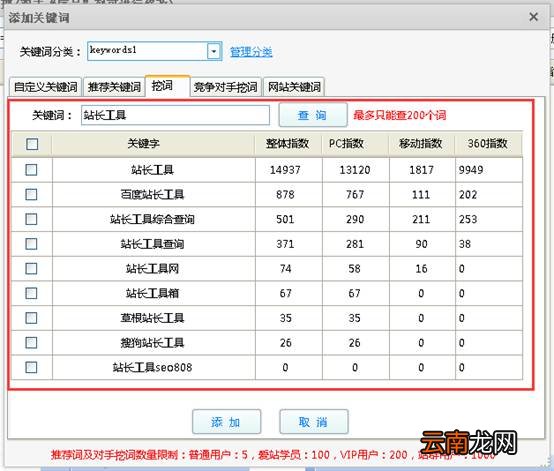Viewport: 554px width, 471px height.
Task: Click the value 13120 in PC指数
Action: [x=355, y=170]
